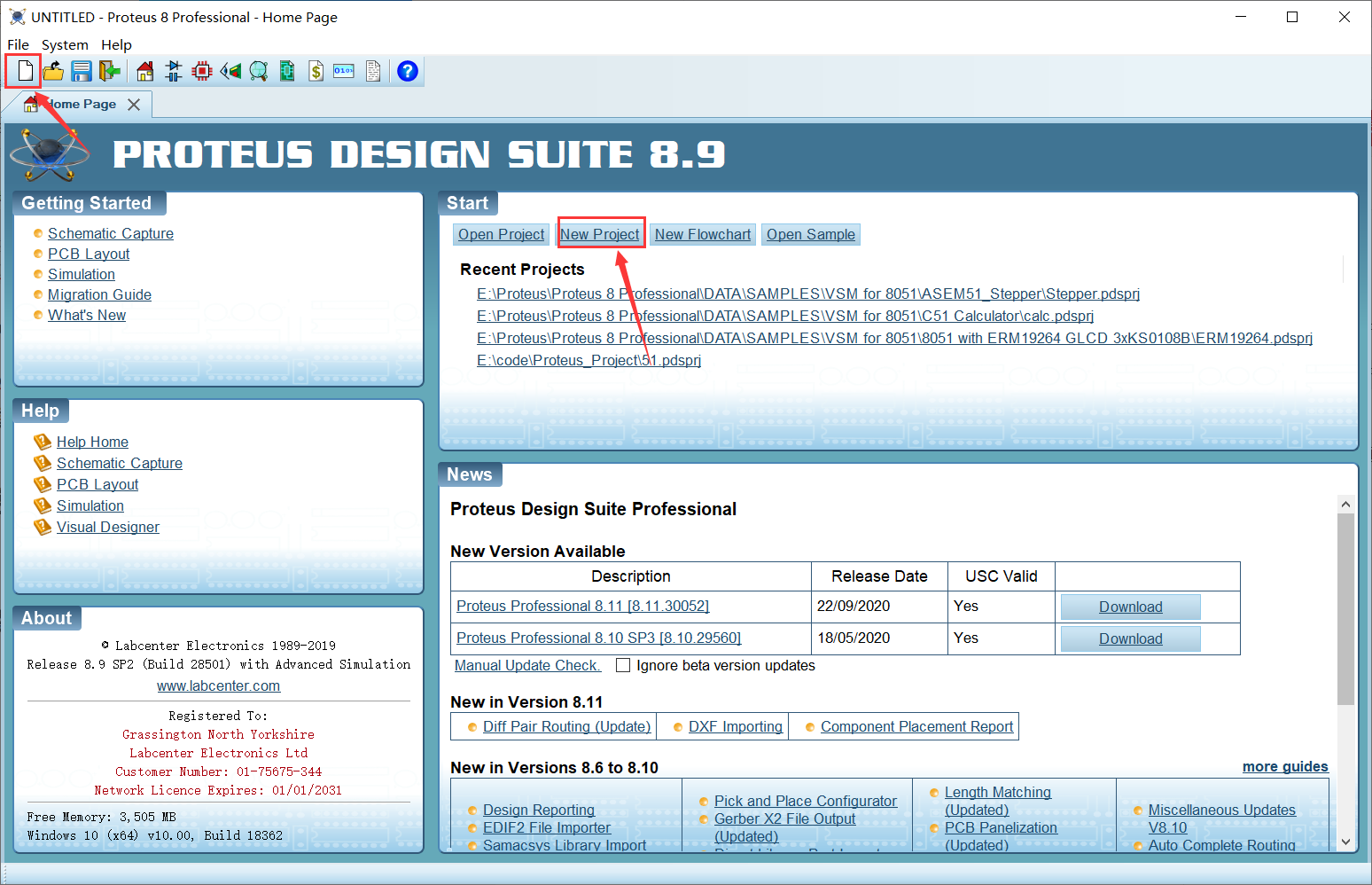1372x885 pixels.
Task: Open the Gerber Viewer magnifier icon
Action: [x=259, y=71]
